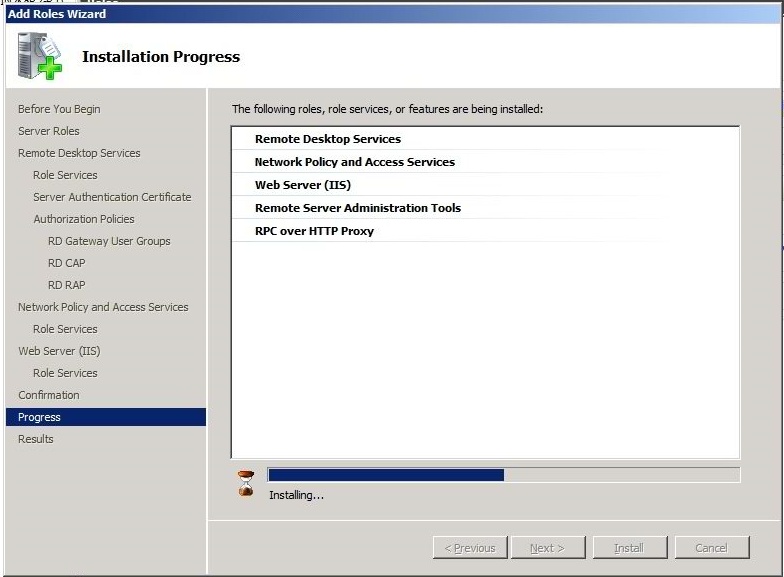Viewport: 784px width, 577px height.
Task: Go to Results step
Action: pyautogui.click(x=36, y=439)
